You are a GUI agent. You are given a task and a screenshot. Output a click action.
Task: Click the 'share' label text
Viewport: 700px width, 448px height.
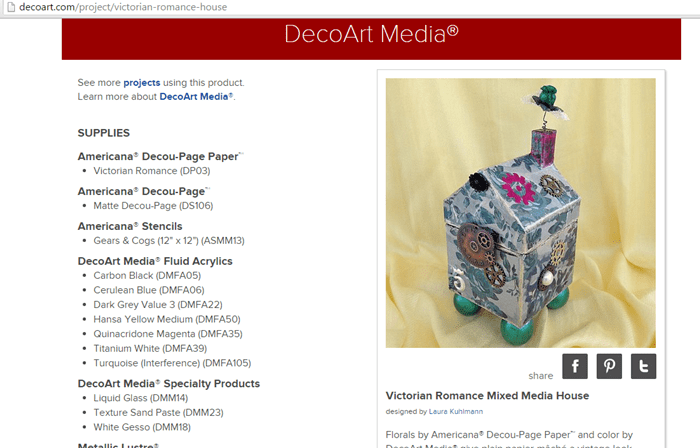[541, 376]
